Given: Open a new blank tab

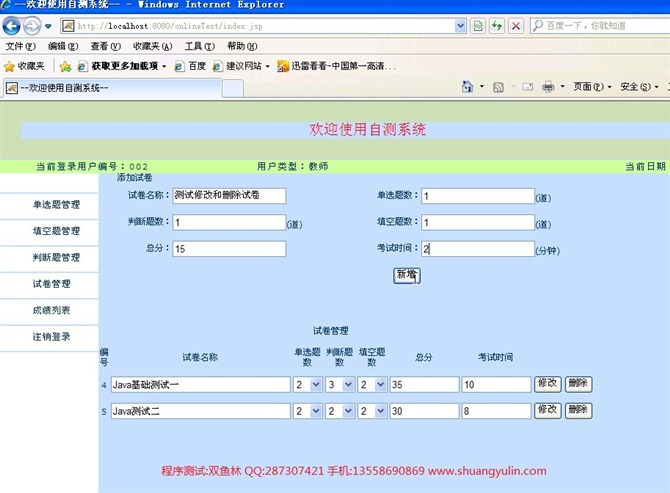Looking at the screenshot, I should tap(233, 89).
